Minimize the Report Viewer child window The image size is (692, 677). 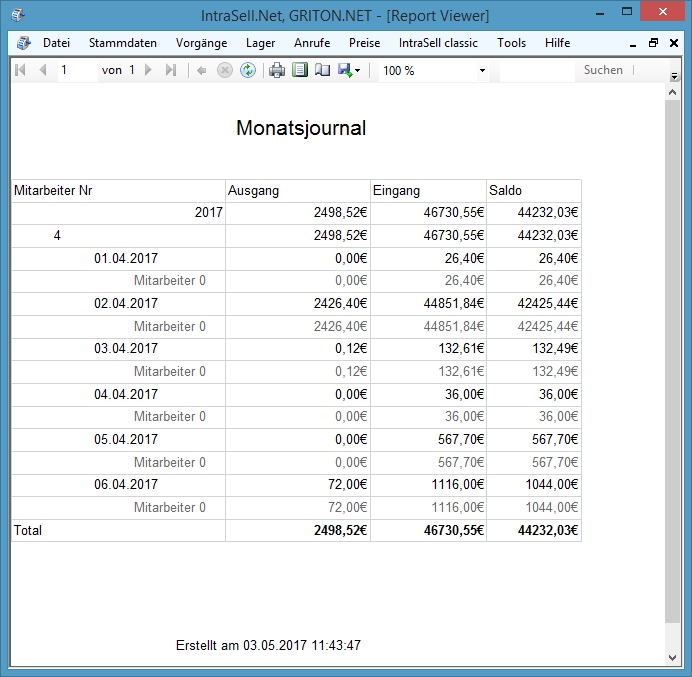coord(633,43)
